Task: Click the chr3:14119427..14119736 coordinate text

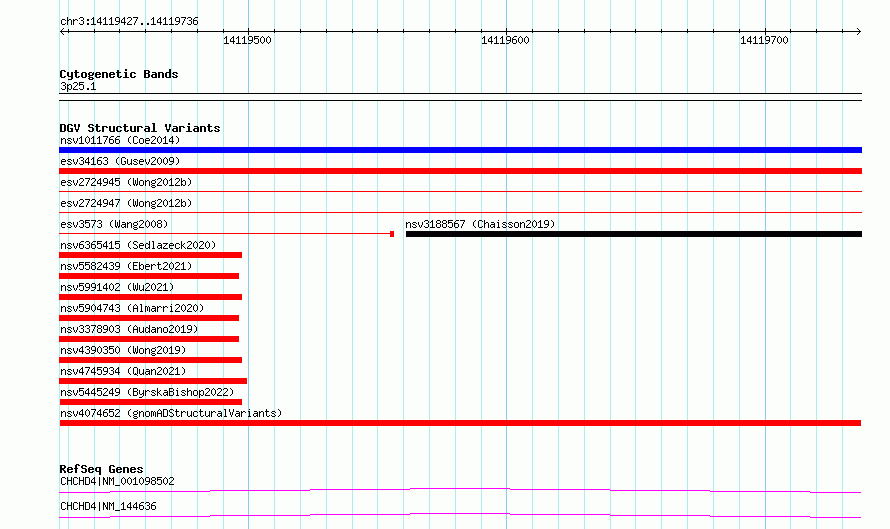Action: [x=129, y=21]
